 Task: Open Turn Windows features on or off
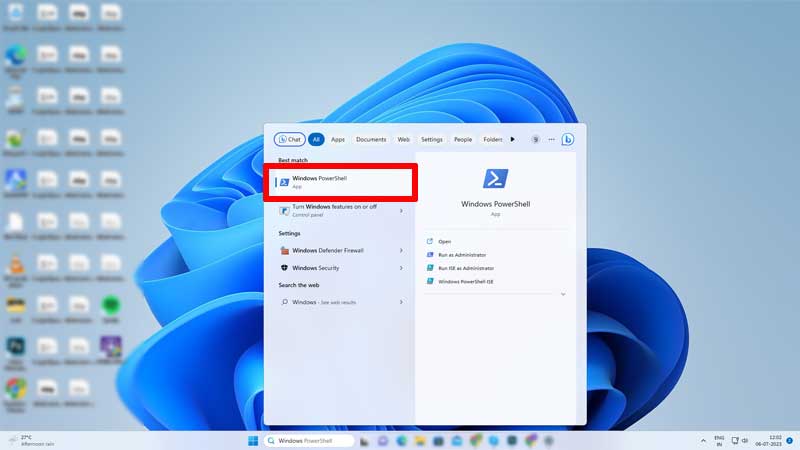(x=340, y=210)
